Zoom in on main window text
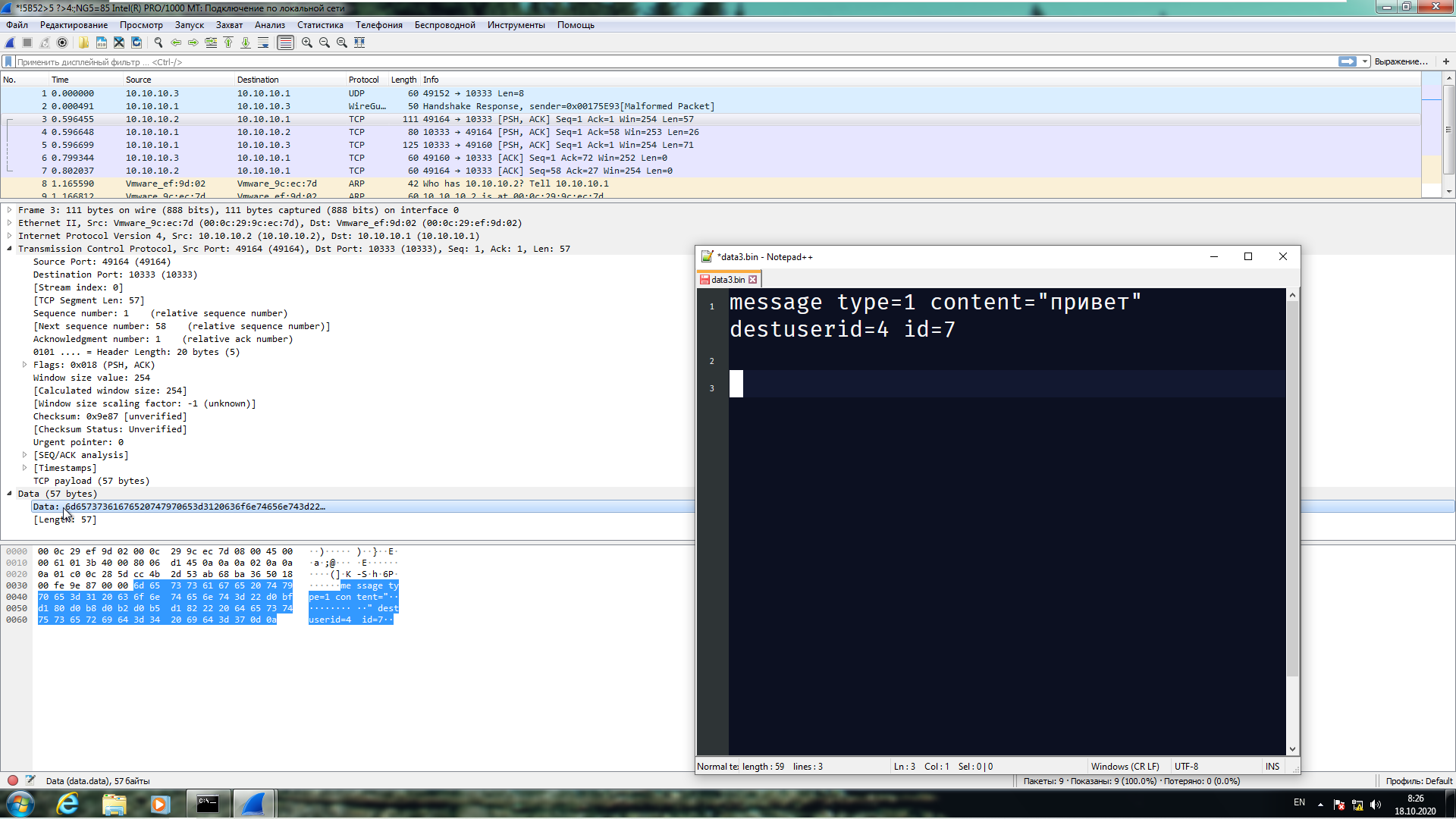 [x=307, y=42]
